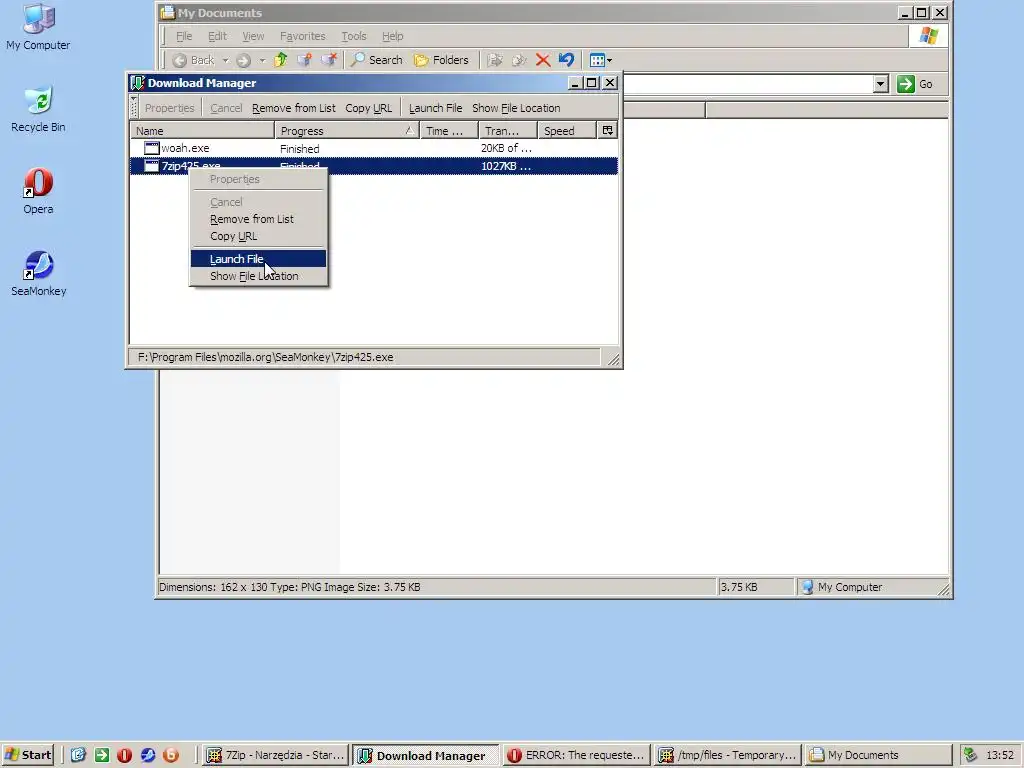Sort downloads by the Name column
1024x768 pixels.
coord(202,131)
